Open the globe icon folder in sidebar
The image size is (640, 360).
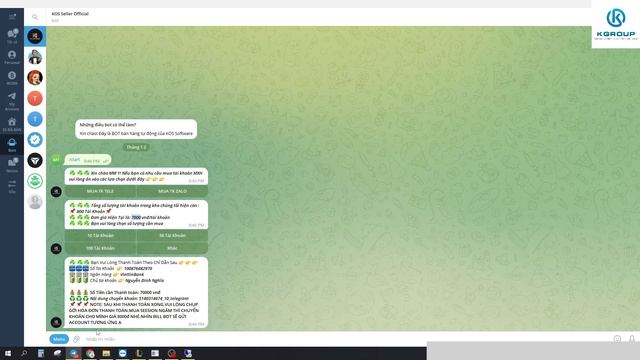[x=12, y=78]
